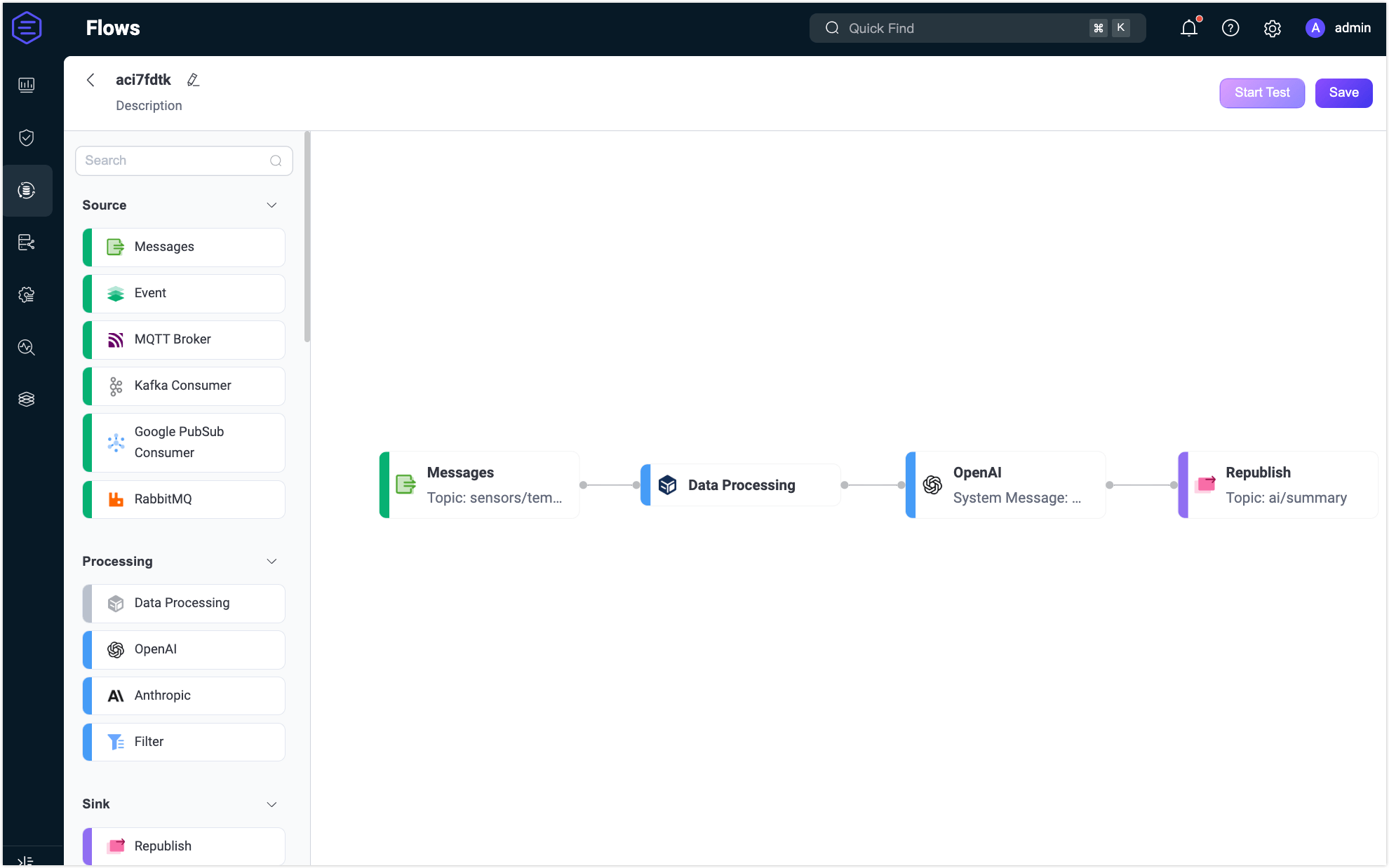Open notifications via the bell icon
Viewport: 1389px width, 868px height.
click(1188, 28)
